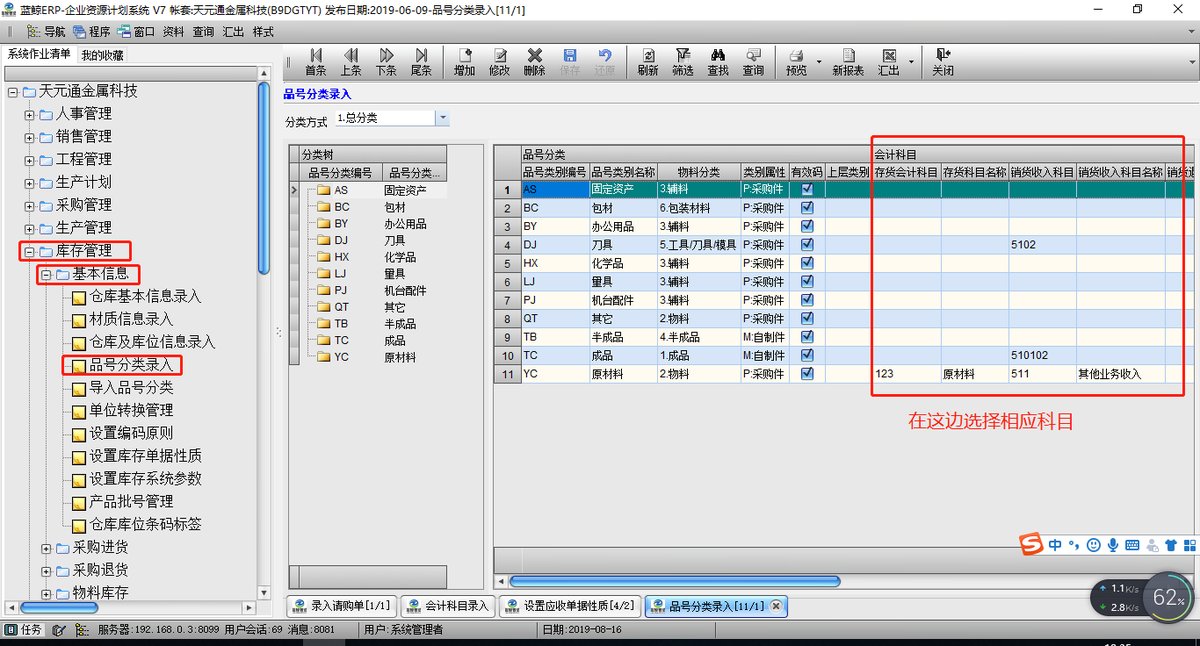Go to previous record with 上条
The width and height of the screenshot is (1200, 646).
351,62
